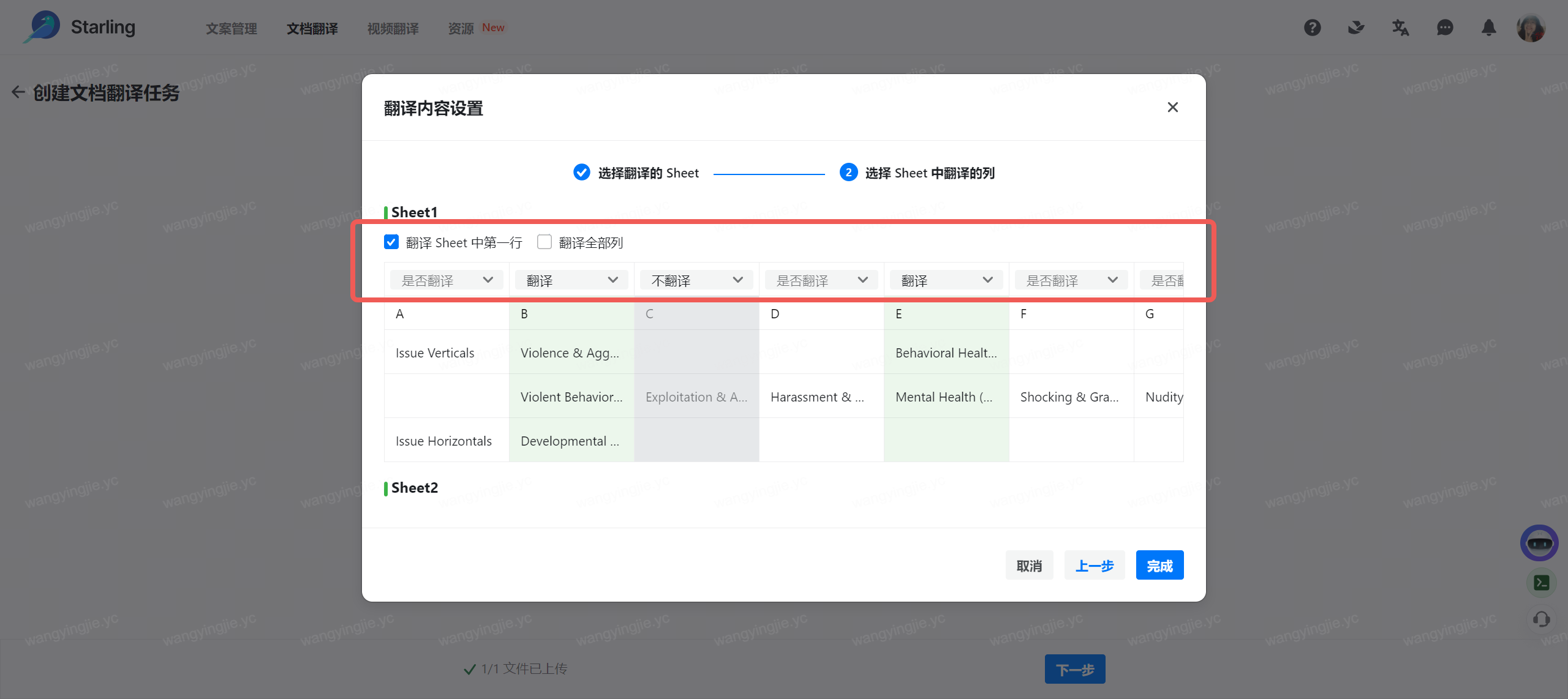Open column E 翻译 dropdown
The image size is (1568, 699).
(946, 280)
